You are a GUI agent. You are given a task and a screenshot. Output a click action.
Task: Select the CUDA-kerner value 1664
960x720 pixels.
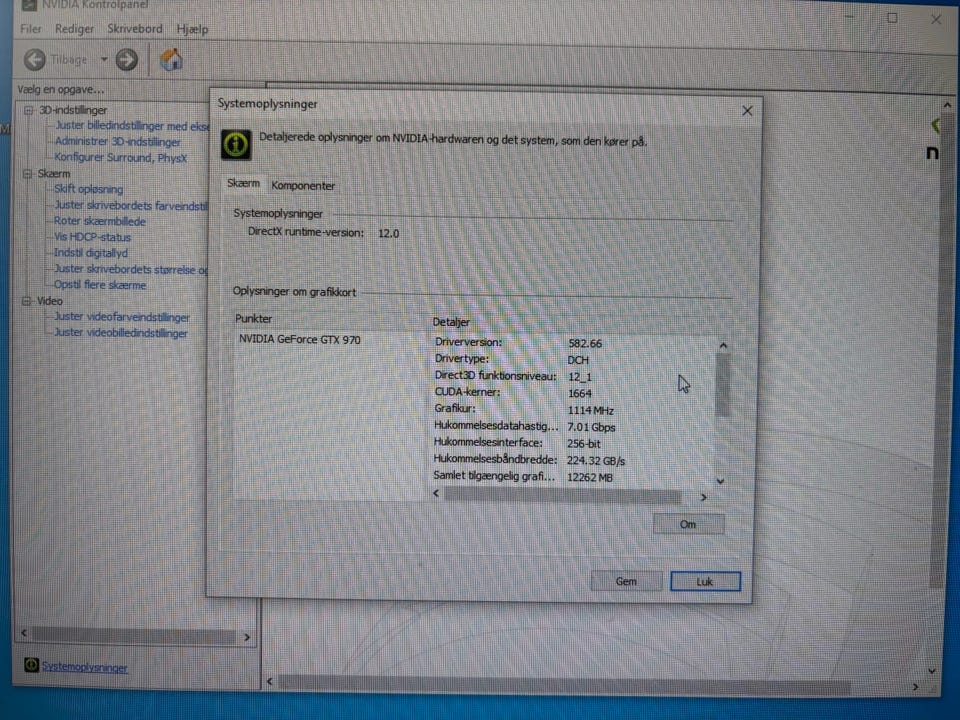point(579,394)
